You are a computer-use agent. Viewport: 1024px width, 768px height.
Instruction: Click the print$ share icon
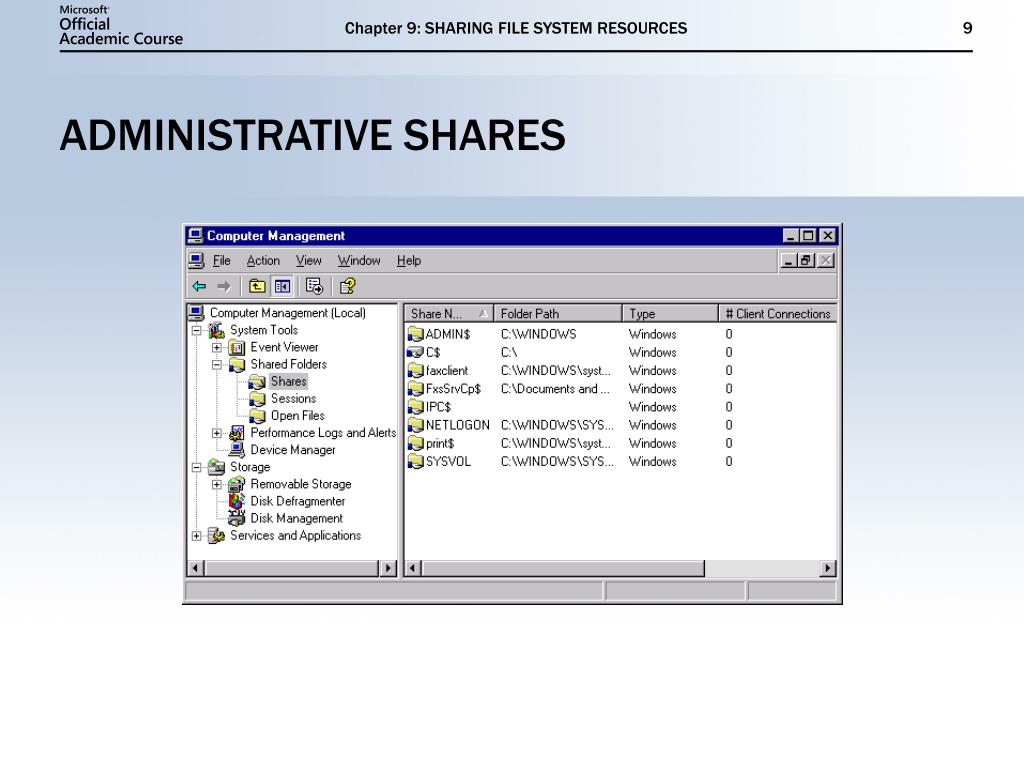point(415,443)
